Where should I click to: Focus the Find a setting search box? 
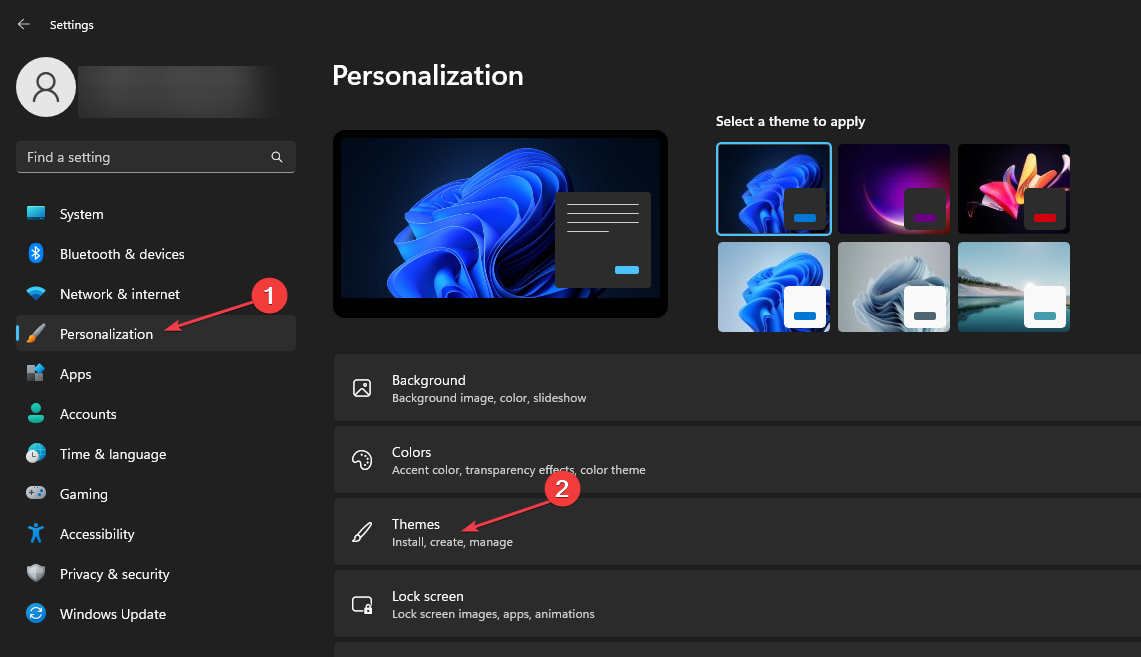pyautogui.click(x=156, y=157)
